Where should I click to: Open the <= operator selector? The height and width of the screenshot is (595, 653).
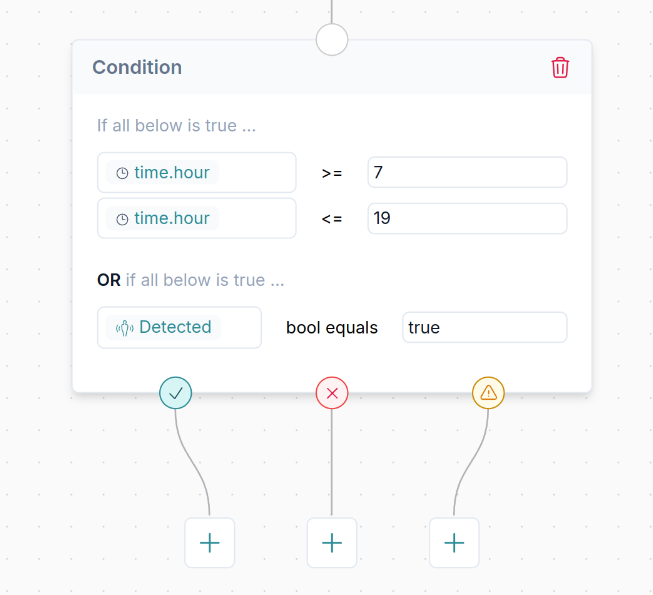pyautogui.click(x=332, y=218)
